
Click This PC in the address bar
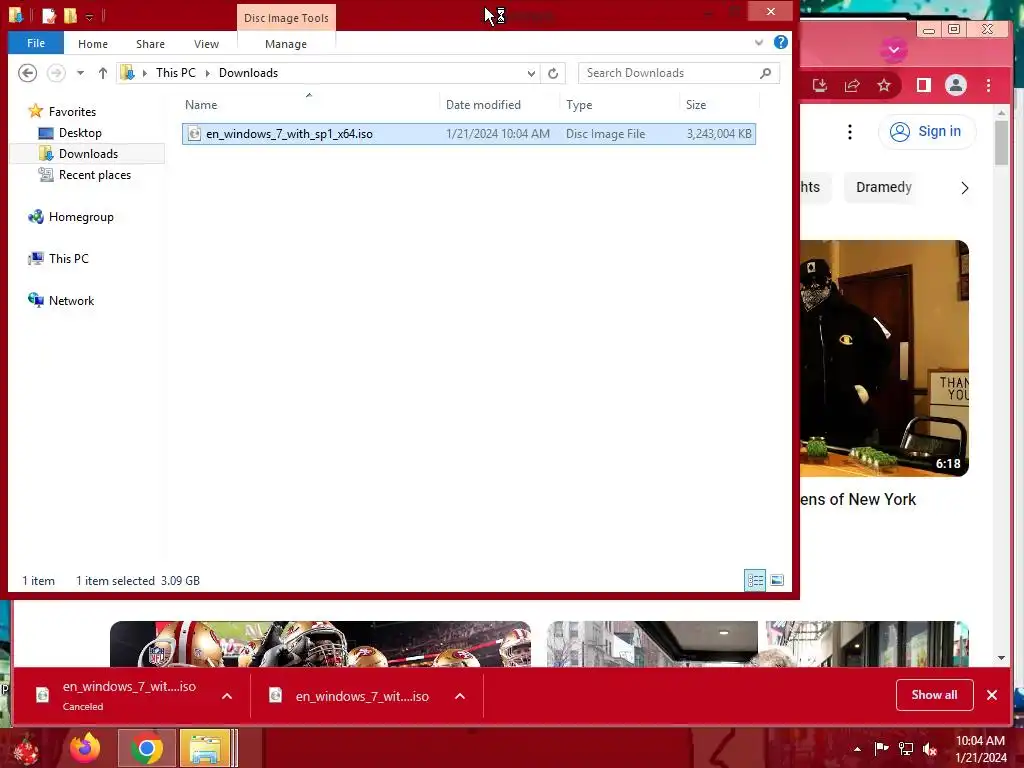point(176,72)
